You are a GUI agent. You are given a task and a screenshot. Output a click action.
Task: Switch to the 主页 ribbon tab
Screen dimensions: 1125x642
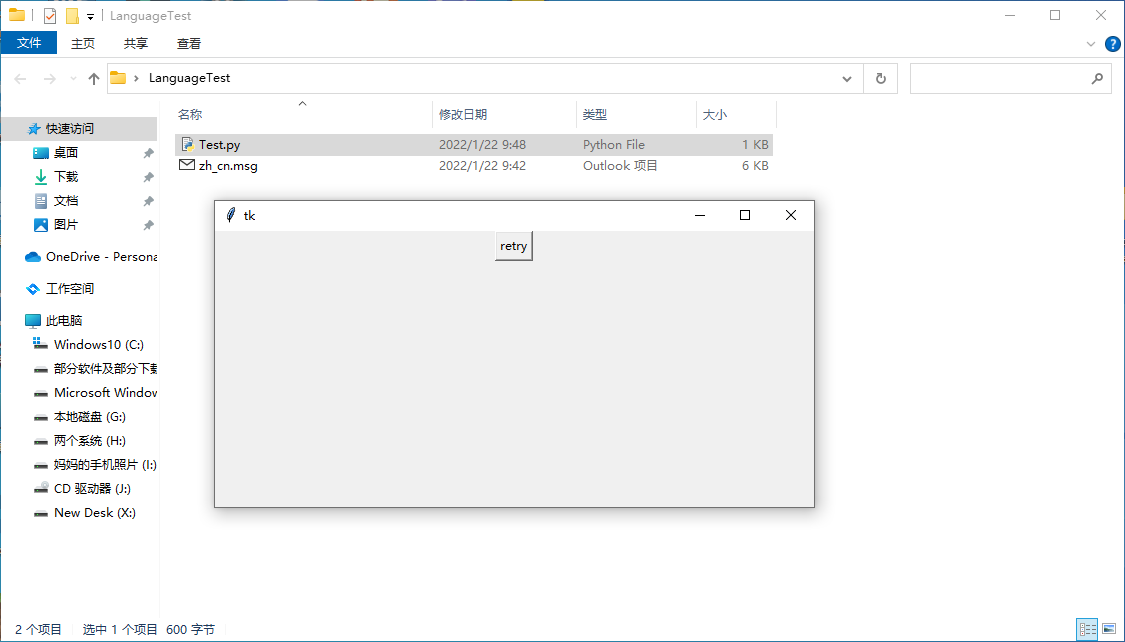pyautogui.click(x=83, y=43)
